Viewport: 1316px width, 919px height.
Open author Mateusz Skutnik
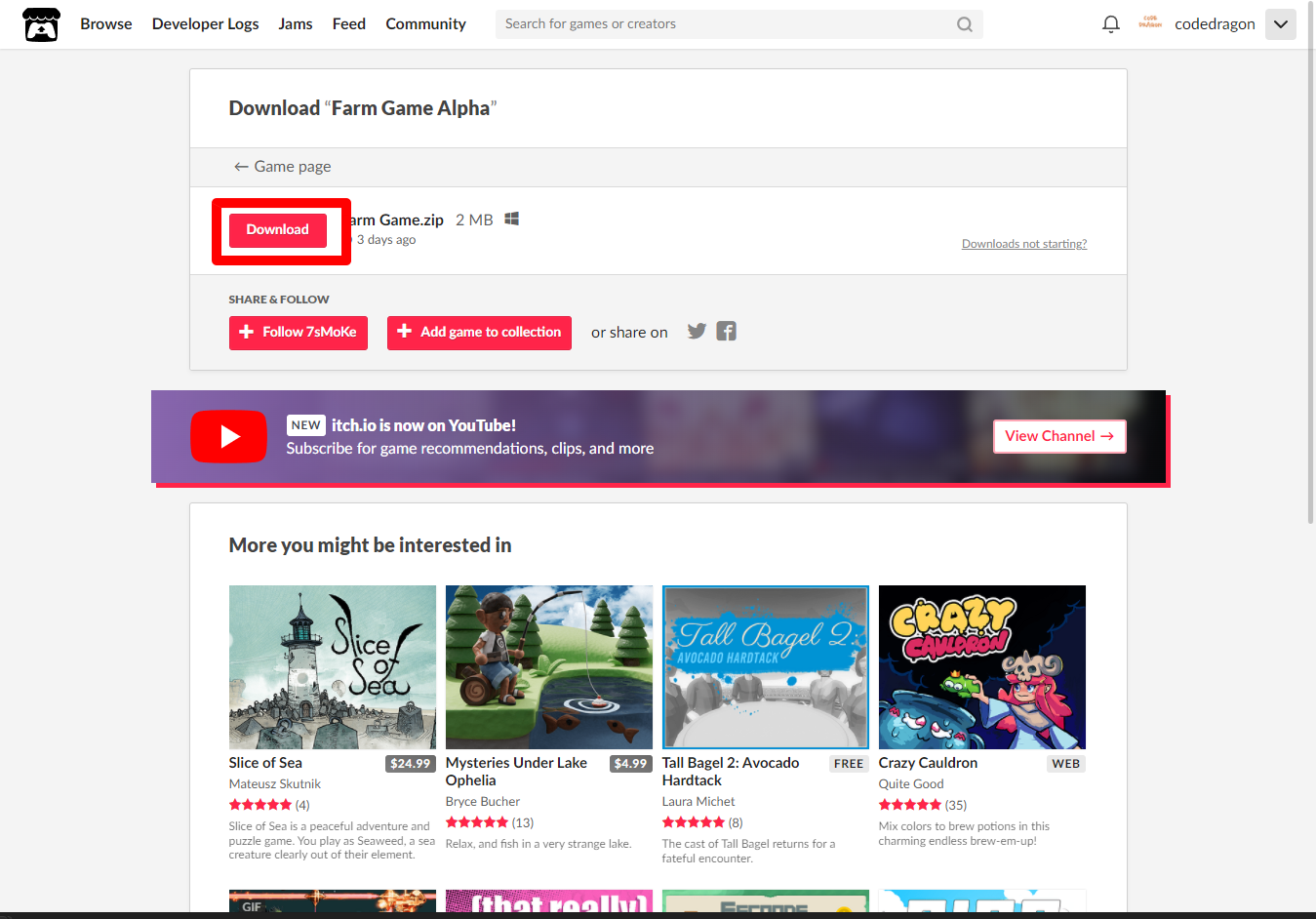[x=275, y=784]
